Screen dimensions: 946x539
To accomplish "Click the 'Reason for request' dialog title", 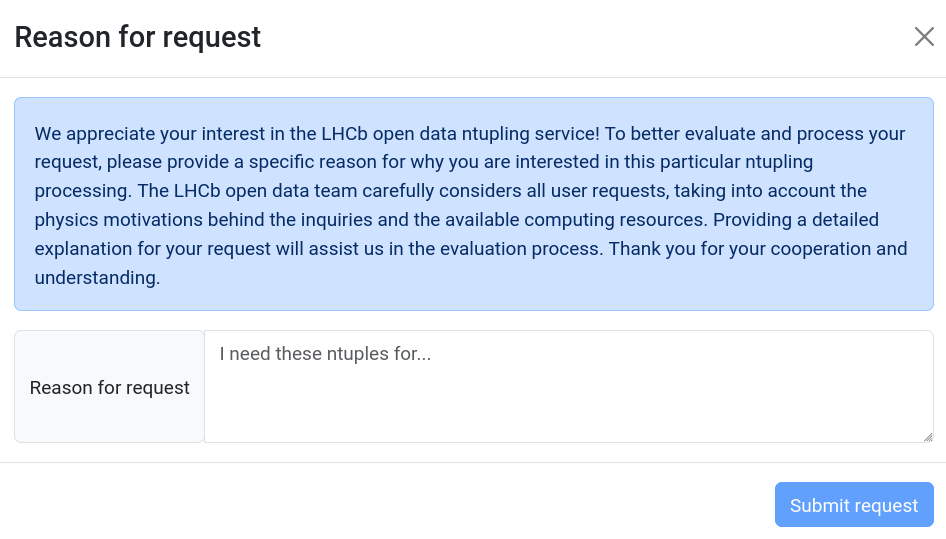I will coord(138,37).
